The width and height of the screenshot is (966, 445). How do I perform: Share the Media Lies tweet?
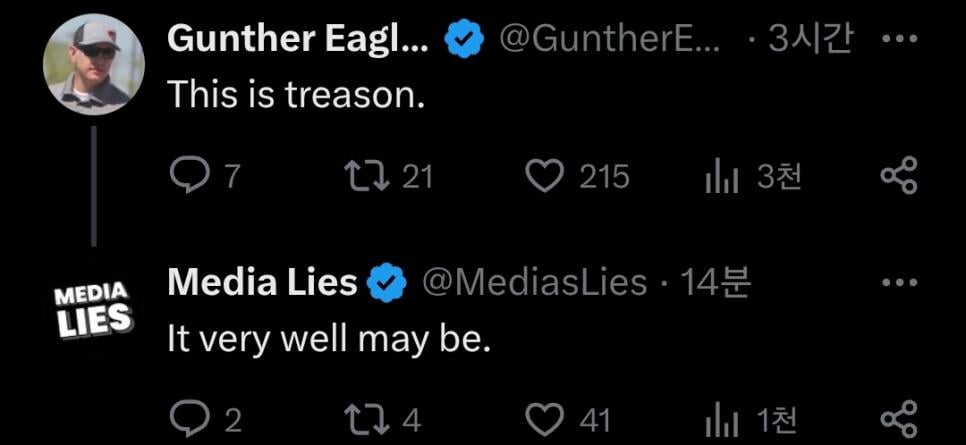point(897,418)
